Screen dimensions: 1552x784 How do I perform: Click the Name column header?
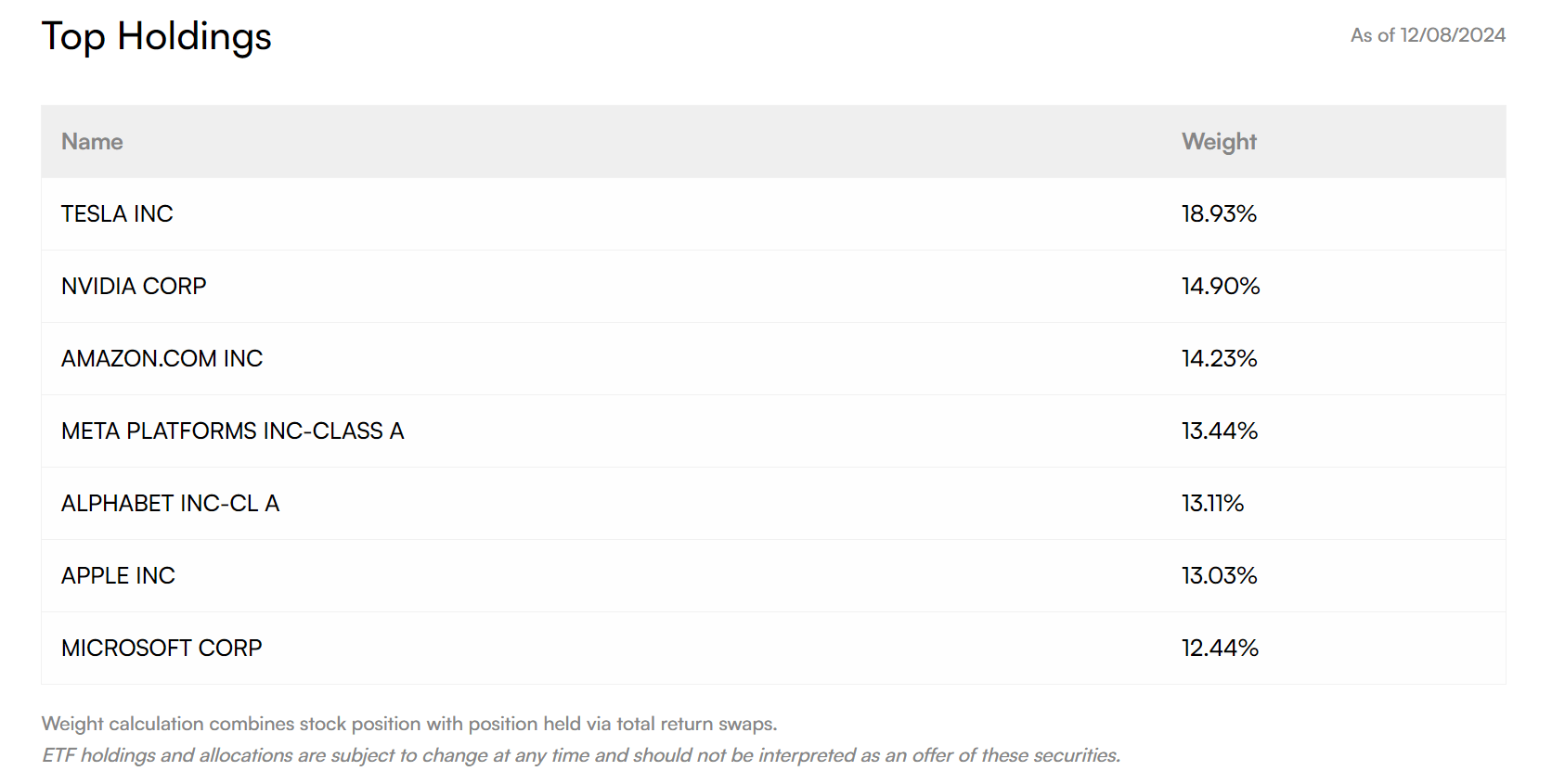point(92,142)
